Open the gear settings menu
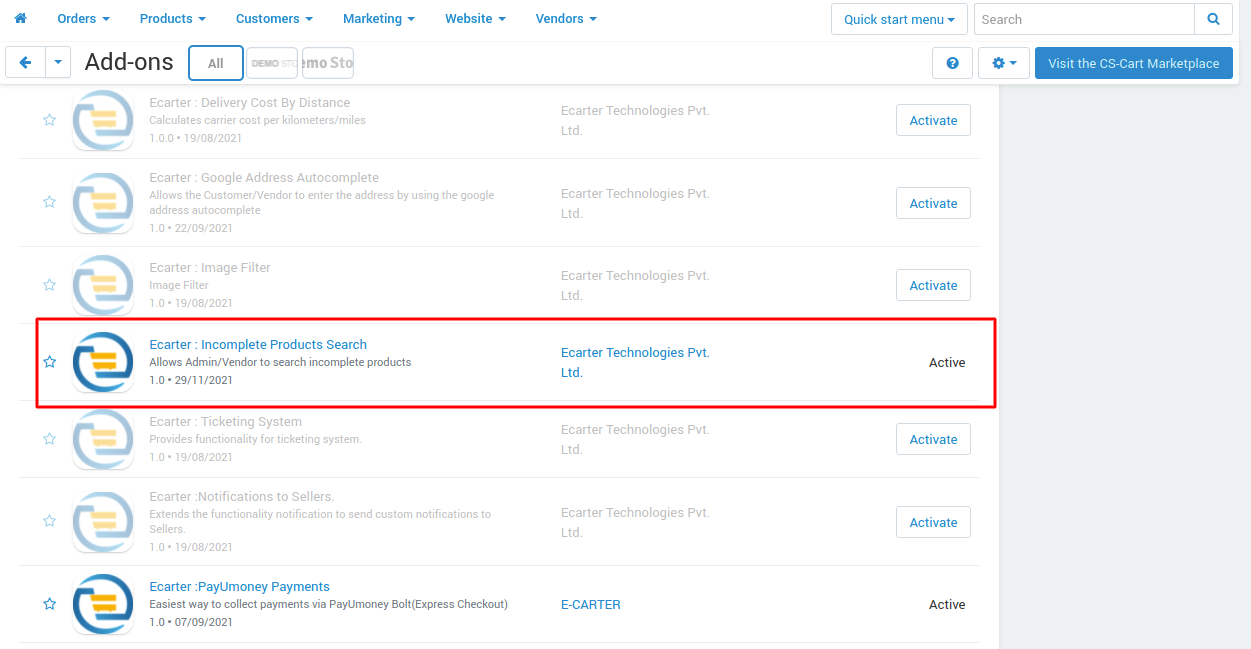The image size is (1251, 649). tap(1004, 63)
